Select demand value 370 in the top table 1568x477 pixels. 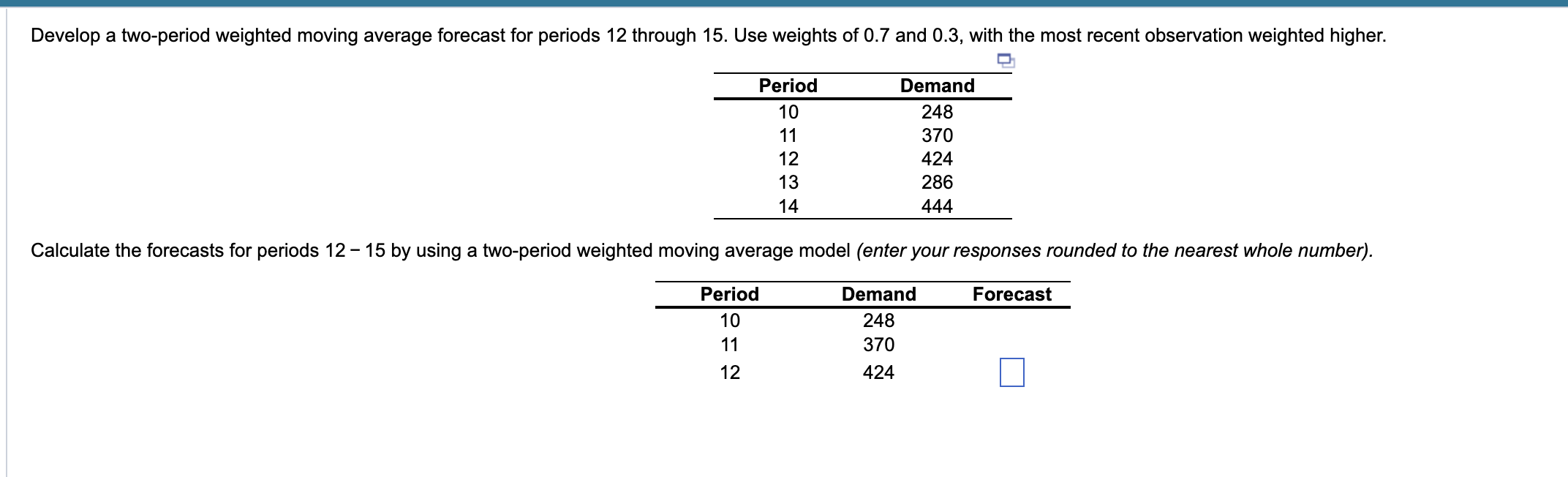coord(938,135)
